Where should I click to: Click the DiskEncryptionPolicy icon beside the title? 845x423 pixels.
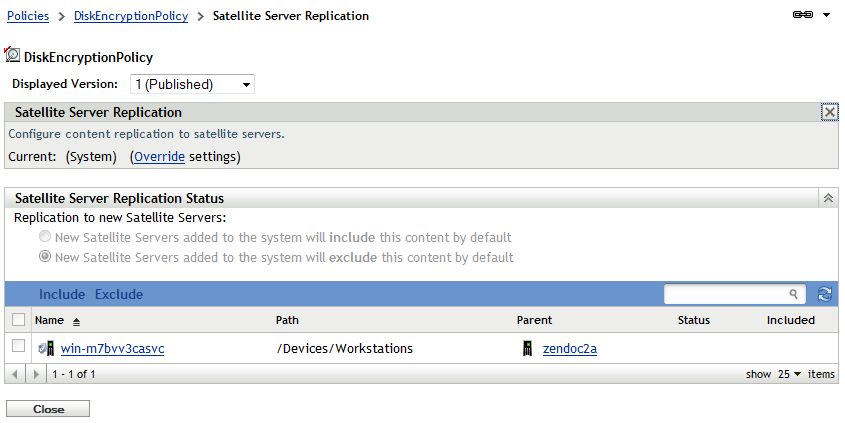13,56
